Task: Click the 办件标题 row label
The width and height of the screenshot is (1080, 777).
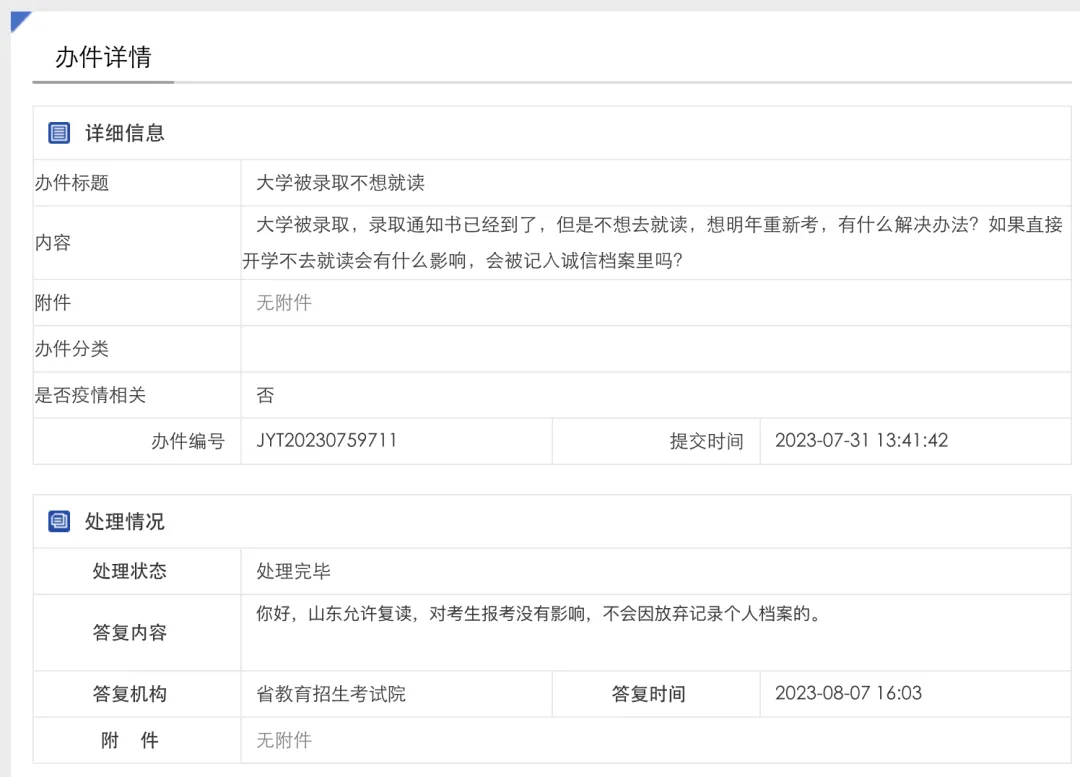Action: pos(72,183)
